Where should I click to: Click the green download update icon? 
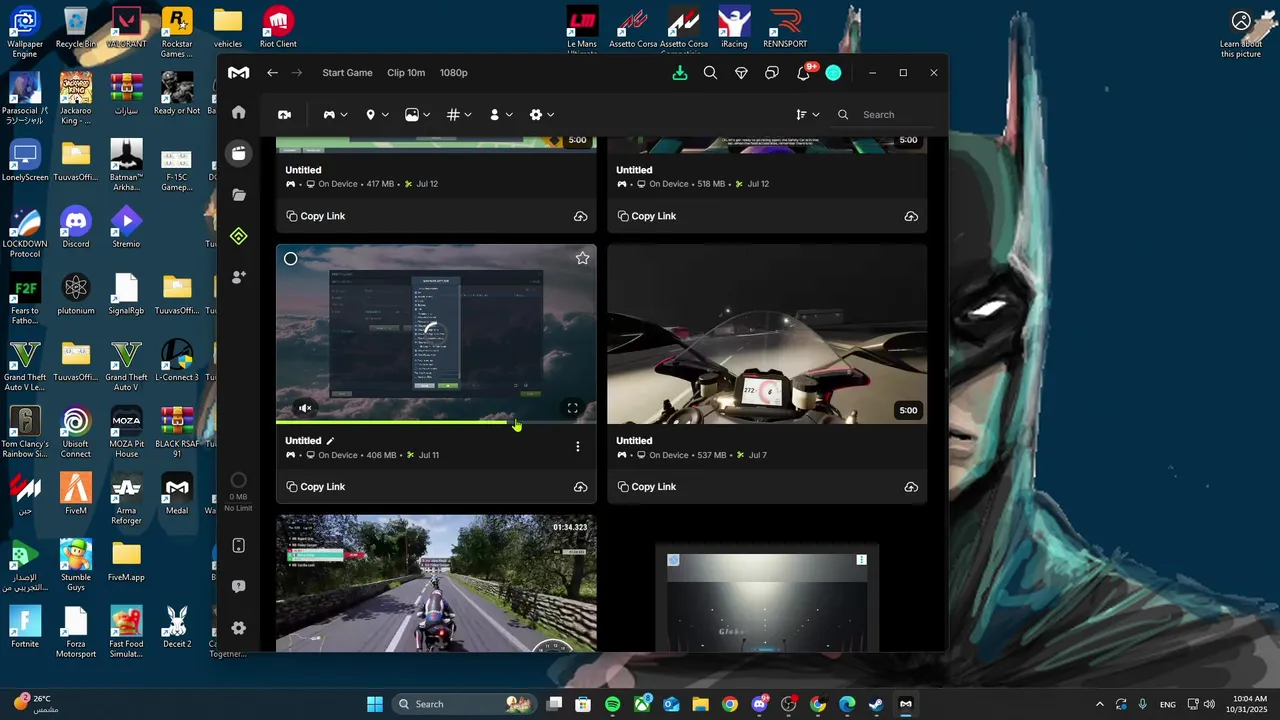coord(680,73)
